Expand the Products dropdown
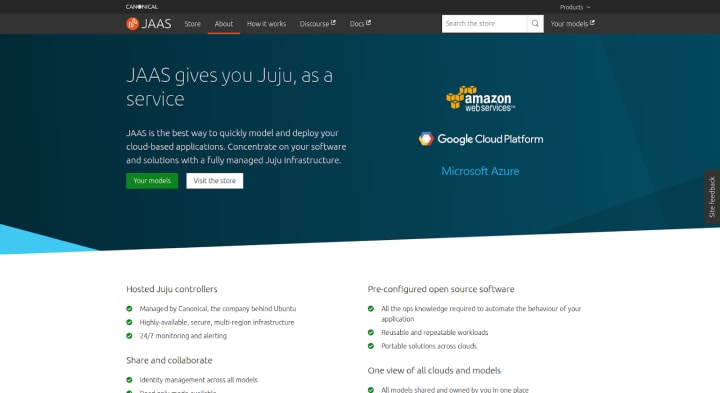The height and width of the screenshot is (393, 720). click(x=575, y=7)
